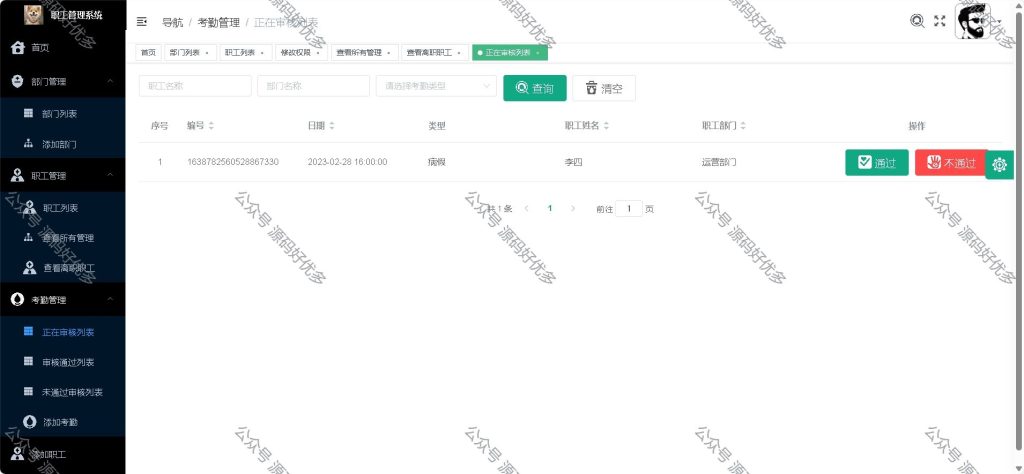Click the 李四 name cell

point(573,162)
